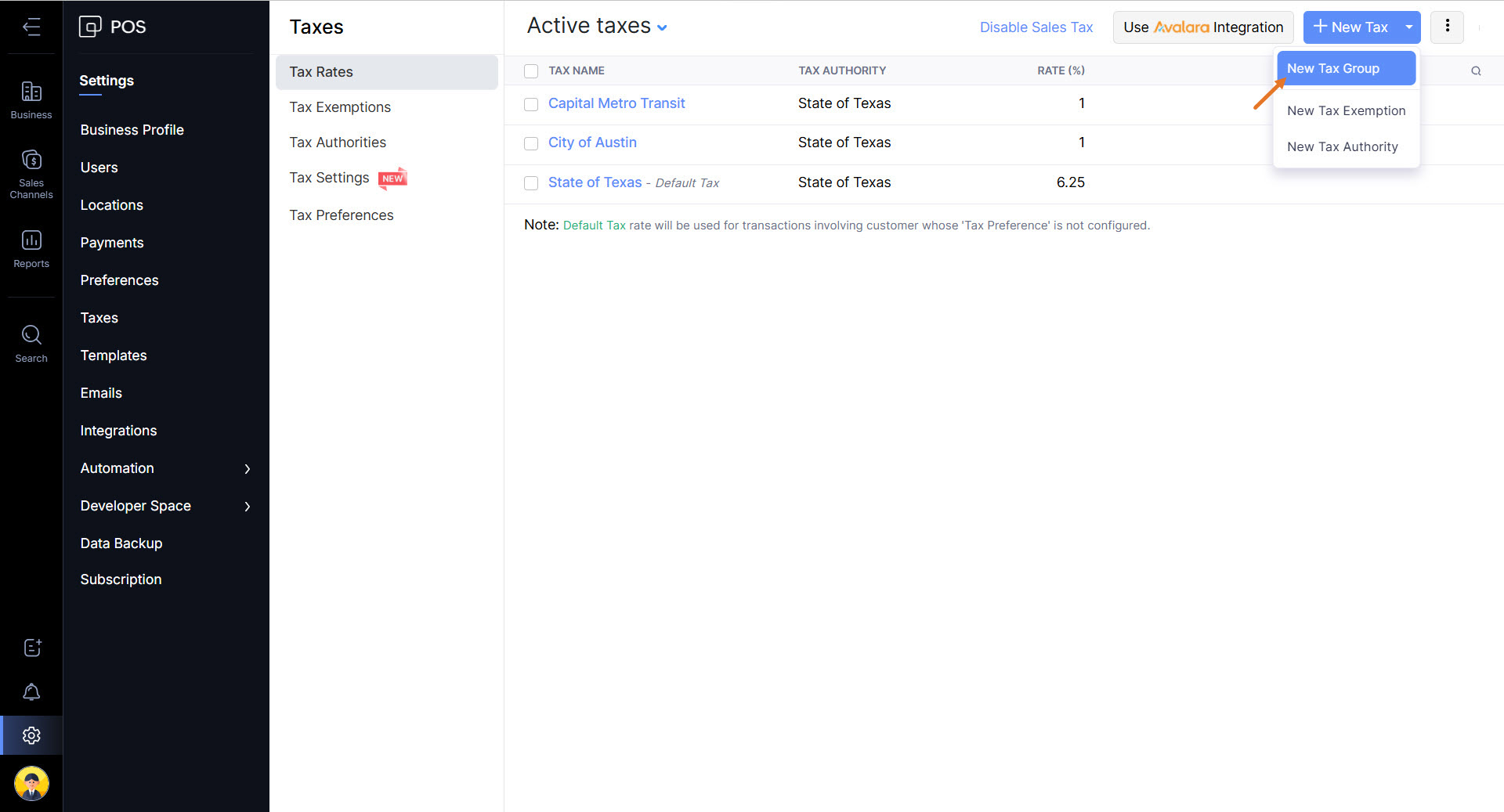1504x812 pixels.
Task: Open the Reports icon in sidebar
Action: coord(31,248)
